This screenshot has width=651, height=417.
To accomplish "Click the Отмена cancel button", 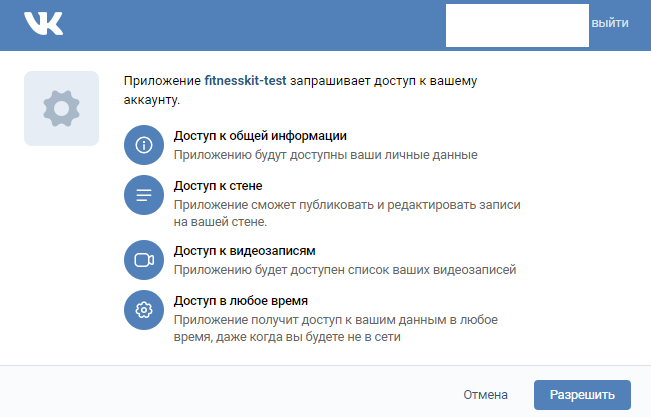I will [485, 395].
